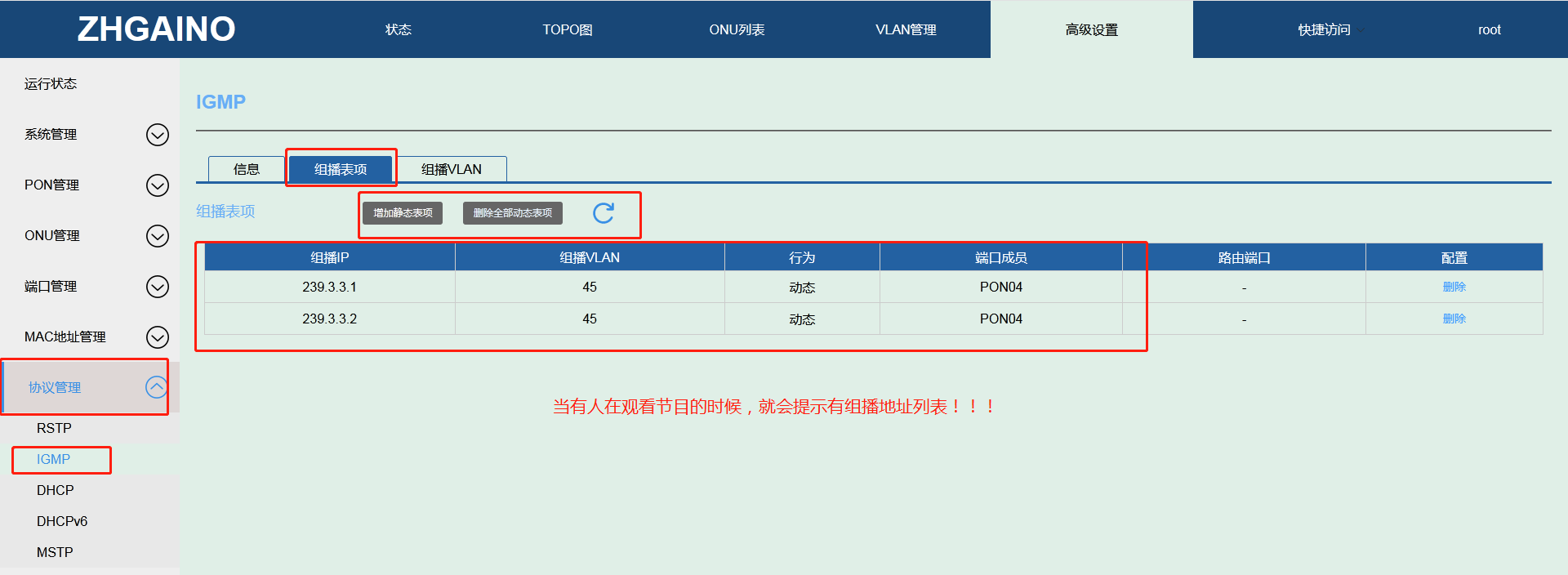Click the refresh icon beside the multicast buttons
1568x575 pixels.
(603, 213)
